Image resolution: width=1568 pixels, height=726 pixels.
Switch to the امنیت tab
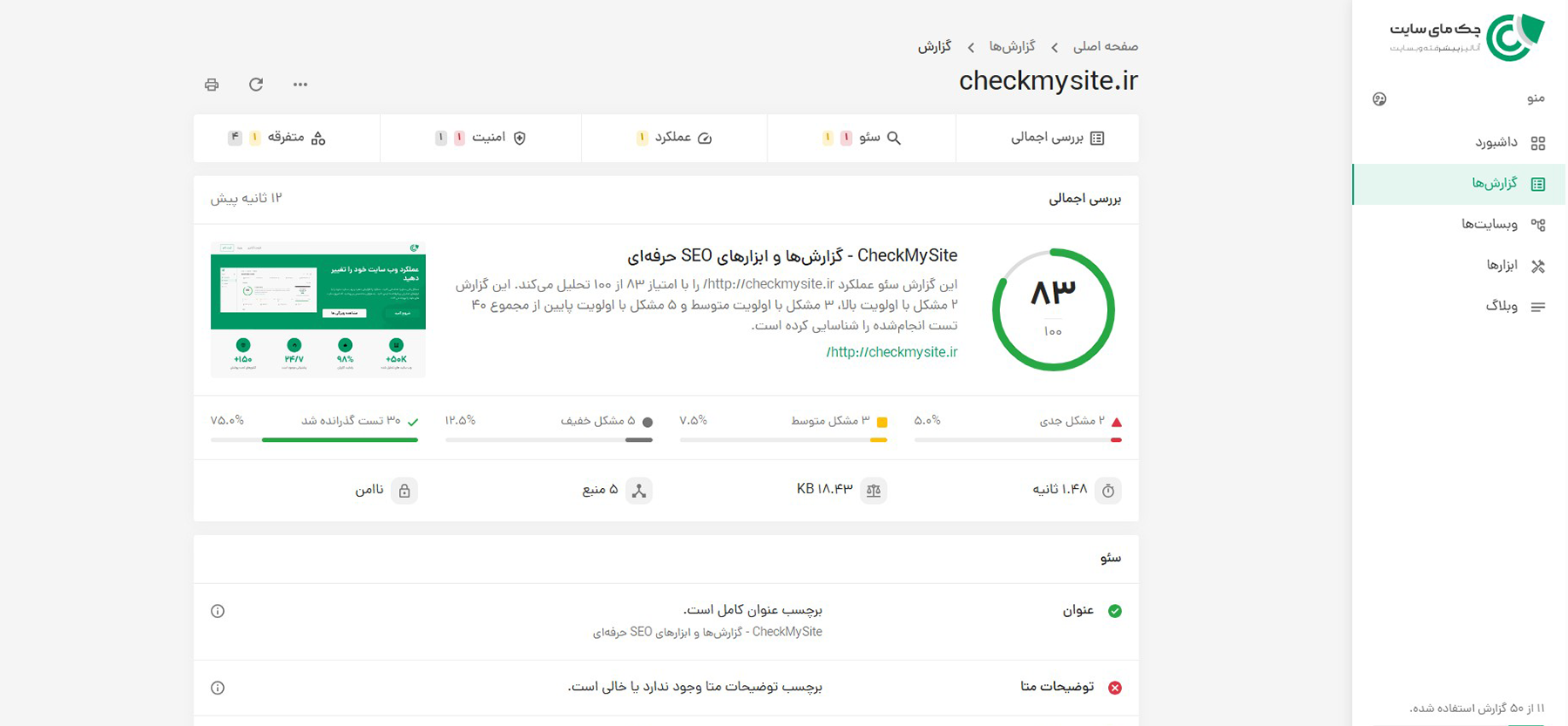click(481, 138)
